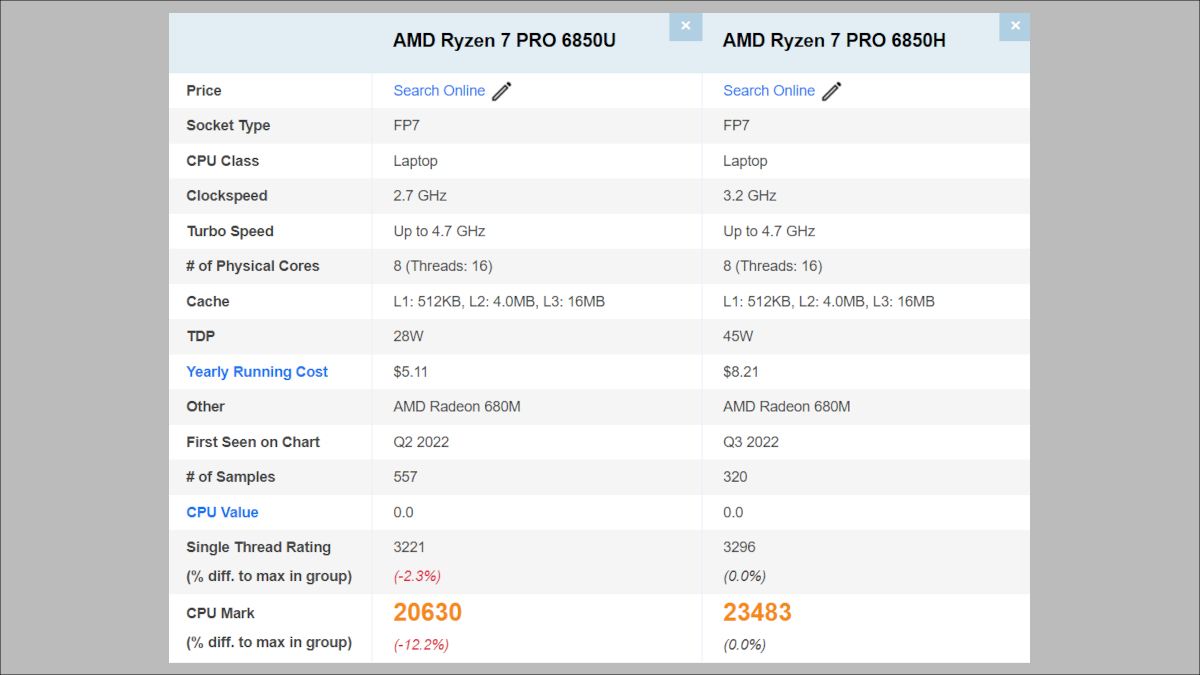Select the TDP row label

point(200,336)
